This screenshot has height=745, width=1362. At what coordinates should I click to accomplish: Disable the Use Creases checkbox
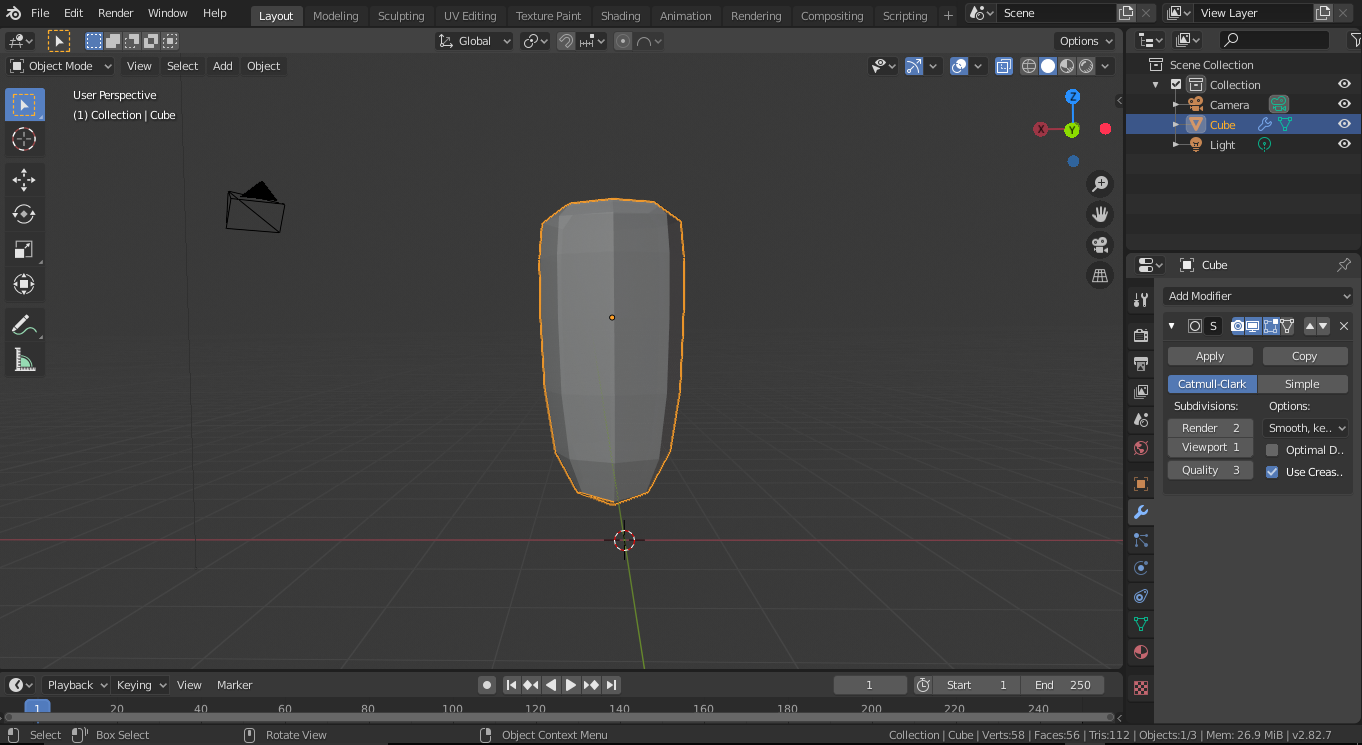click(1272, 472)
